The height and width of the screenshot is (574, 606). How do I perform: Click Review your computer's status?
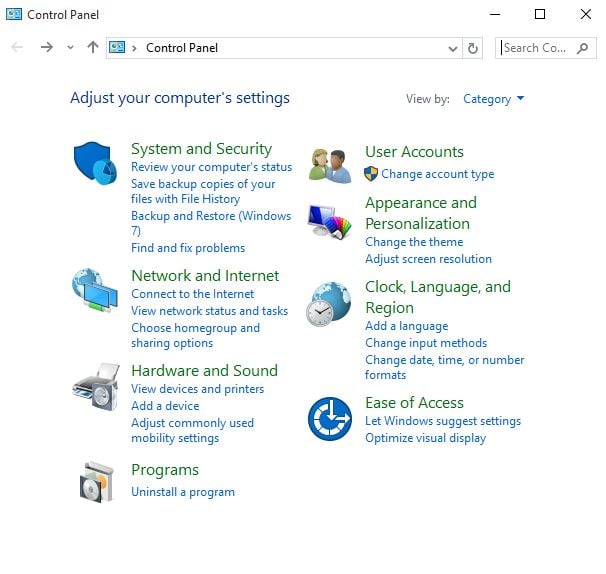point(211,167)
